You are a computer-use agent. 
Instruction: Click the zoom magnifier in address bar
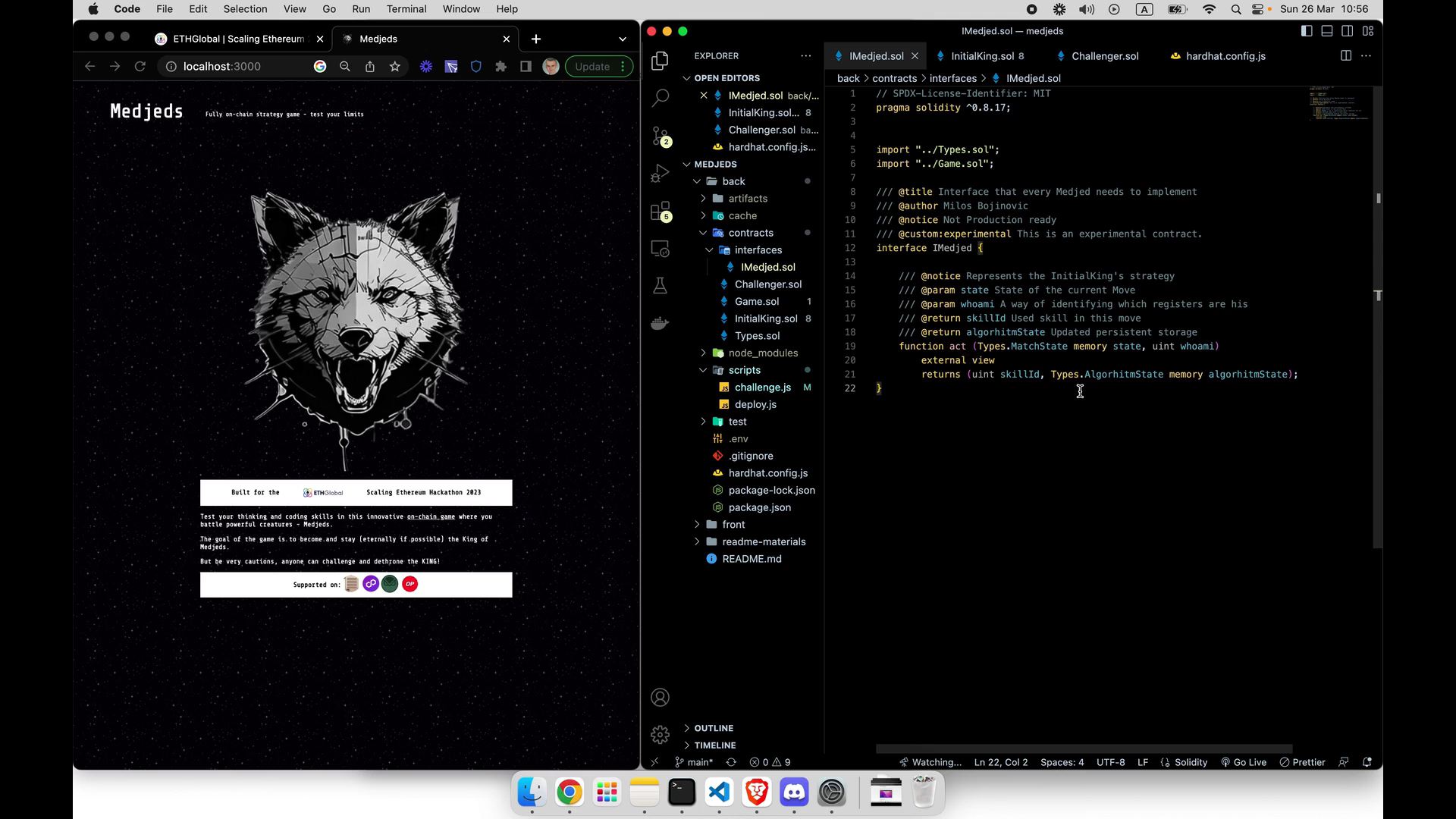[344, 67]
